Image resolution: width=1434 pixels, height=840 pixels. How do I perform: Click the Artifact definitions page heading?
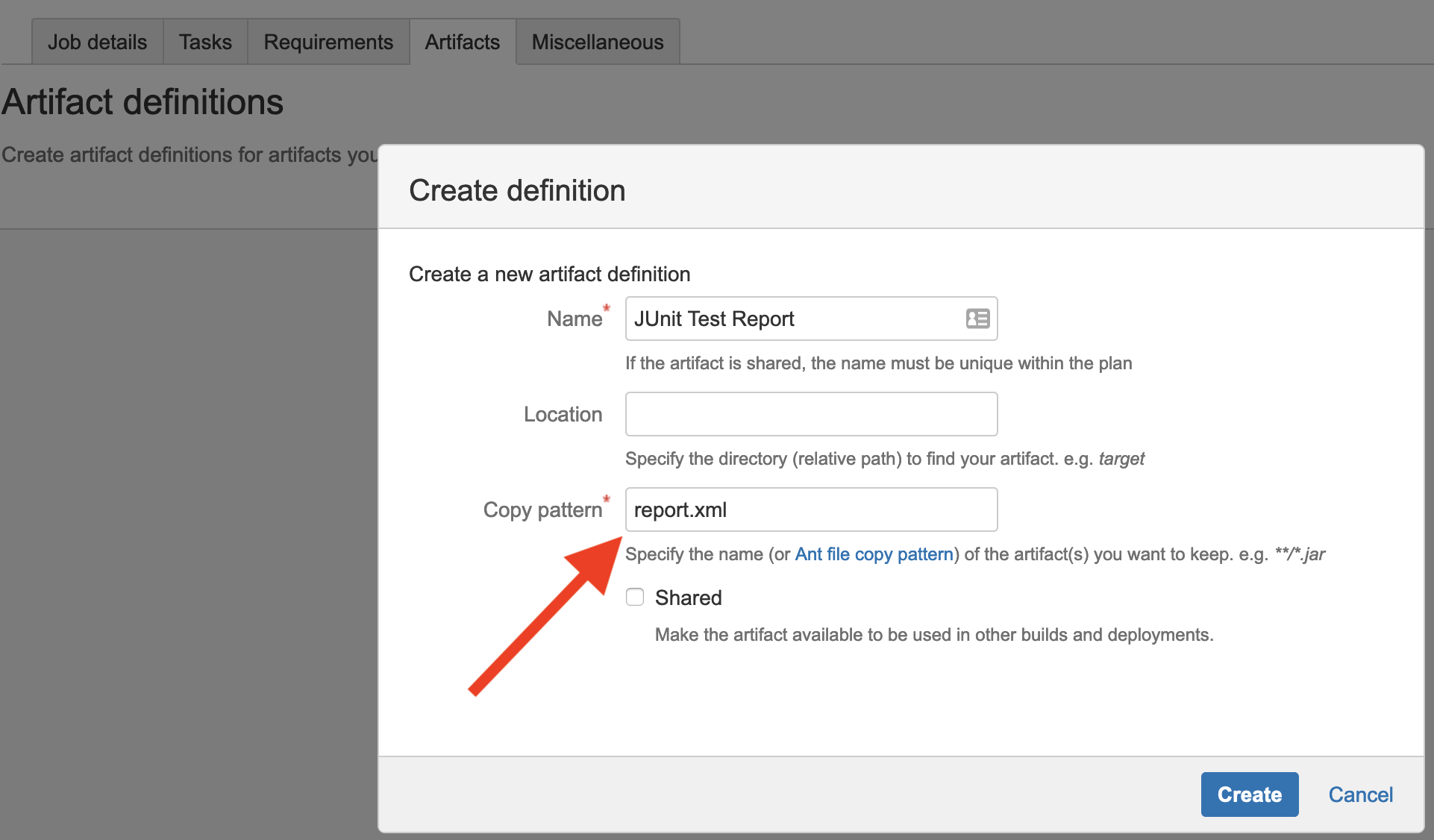pos(143,102)
